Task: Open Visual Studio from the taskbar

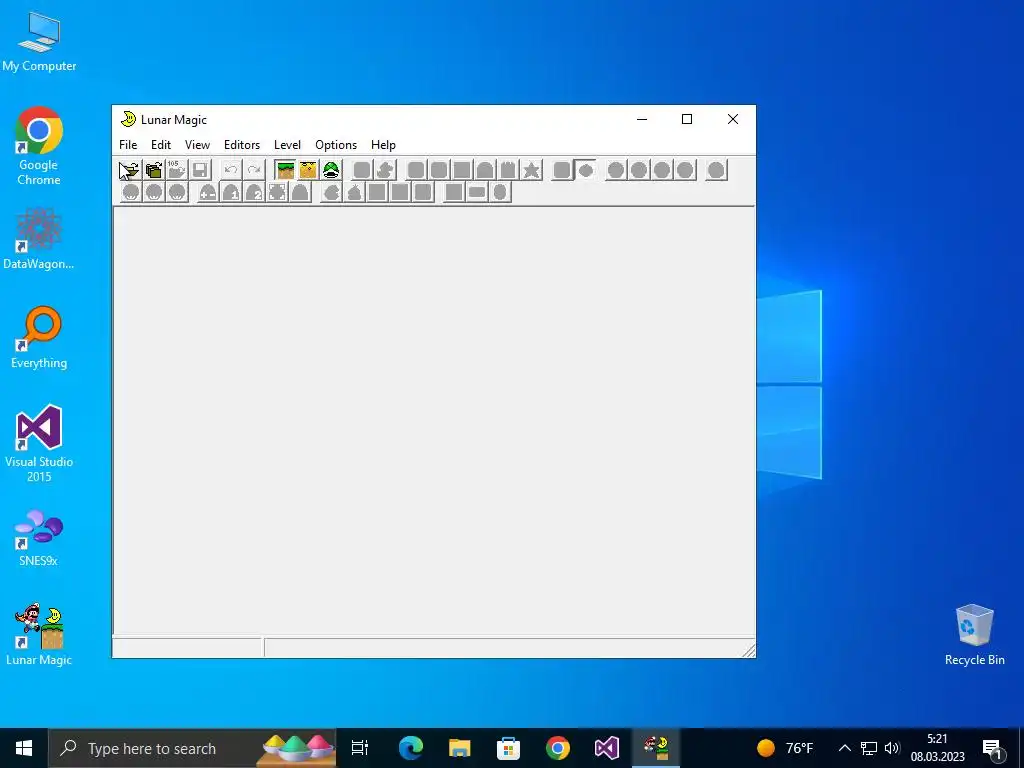Action: pos(607,748)
